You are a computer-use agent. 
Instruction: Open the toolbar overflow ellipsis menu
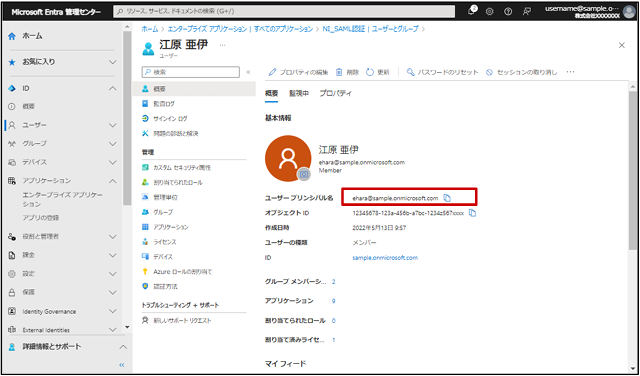[571, 72]
